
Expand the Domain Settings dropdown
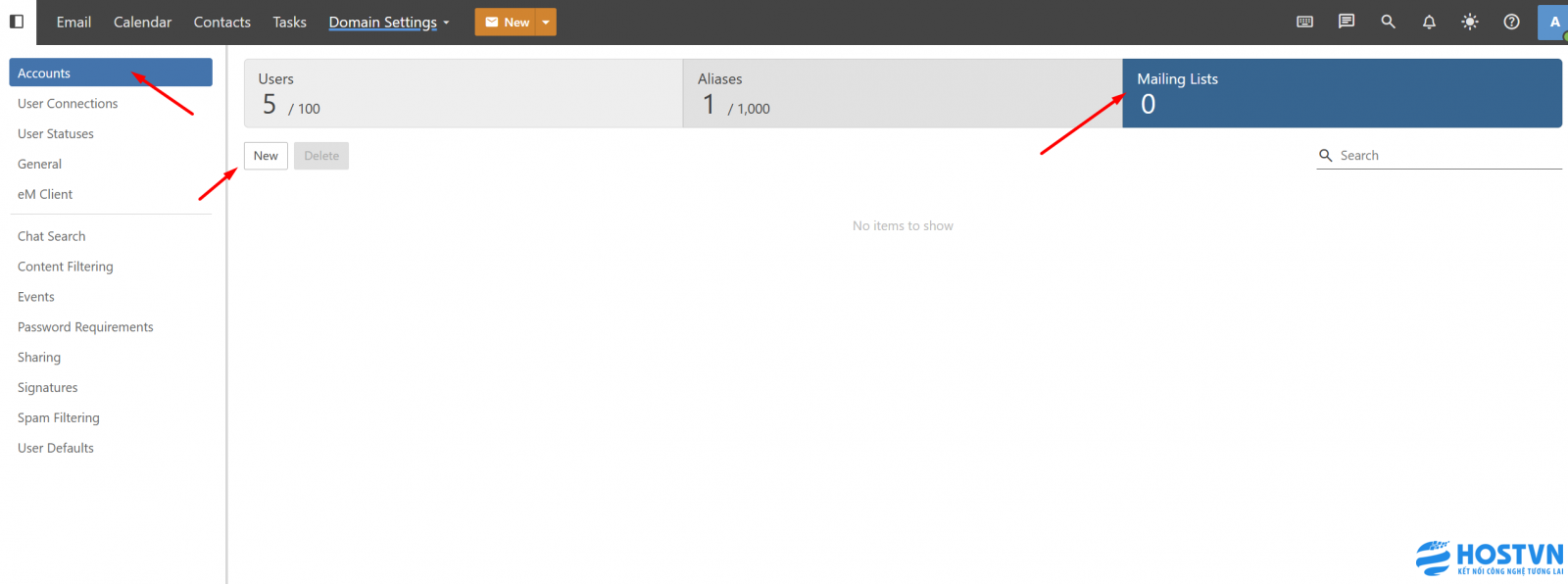coord(389,22)
